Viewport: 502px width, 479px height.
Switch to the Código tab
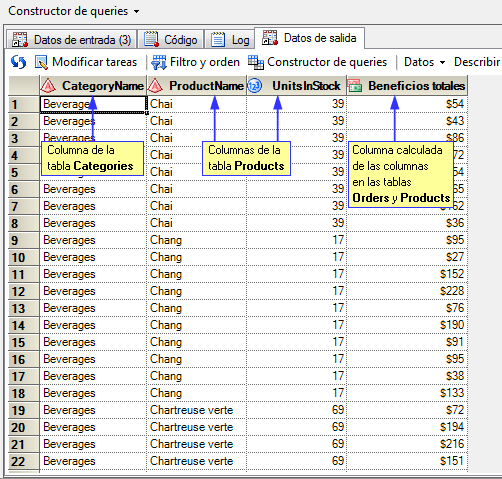pyautogui.click(x=171, y=40)
